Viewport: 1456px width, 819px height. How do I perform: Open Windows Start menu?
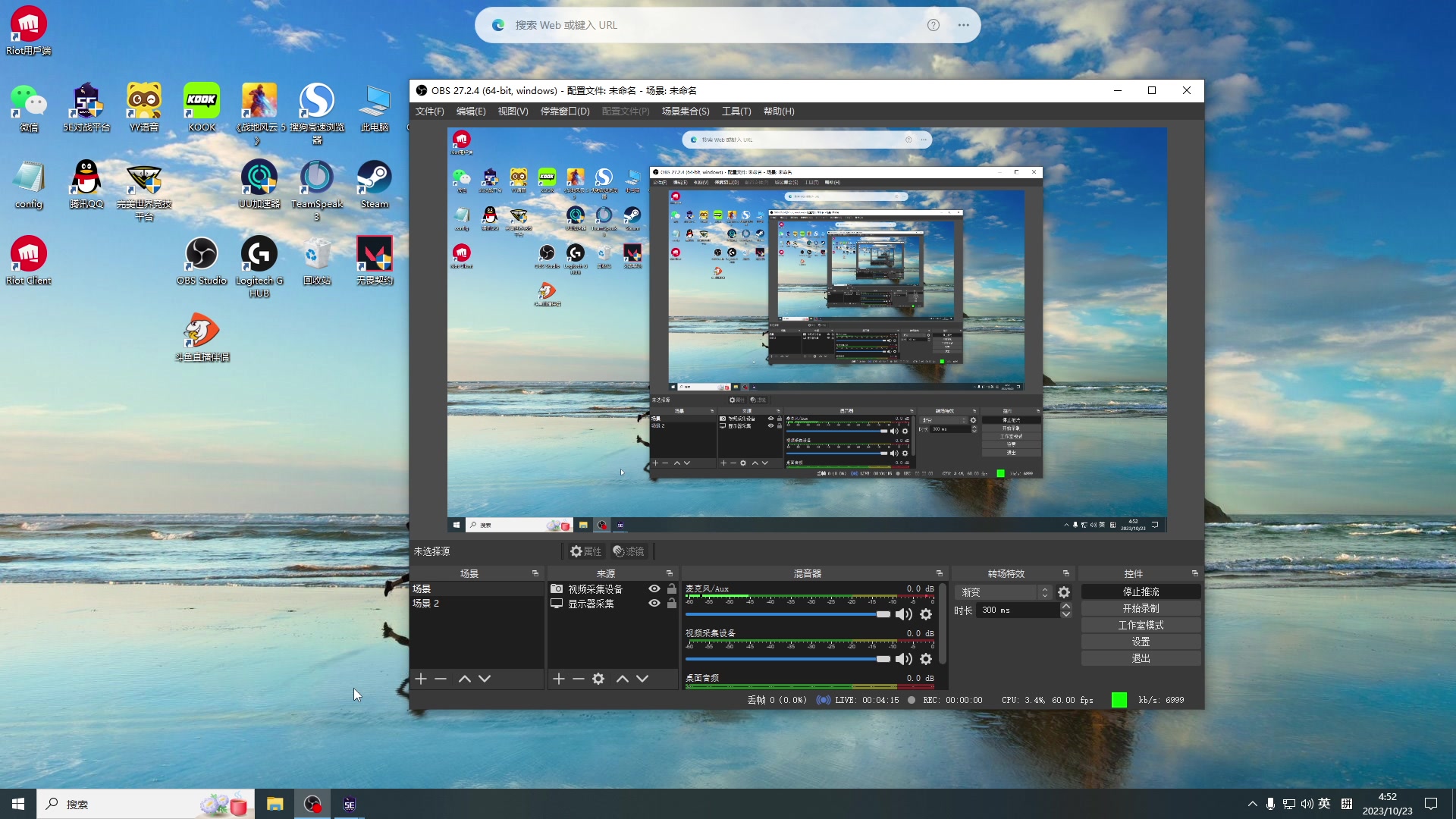(x=18, y=804)
